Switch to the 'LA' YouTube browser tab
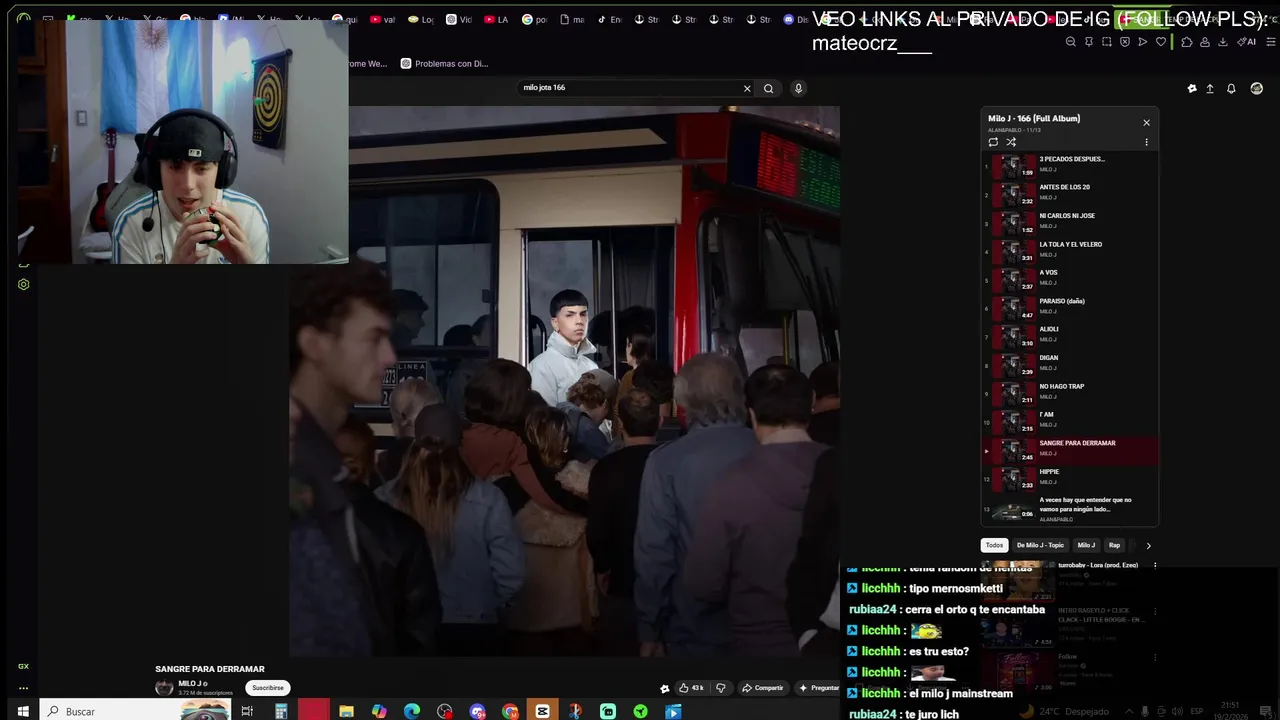The image size is (1280, 720). (495, 19)
